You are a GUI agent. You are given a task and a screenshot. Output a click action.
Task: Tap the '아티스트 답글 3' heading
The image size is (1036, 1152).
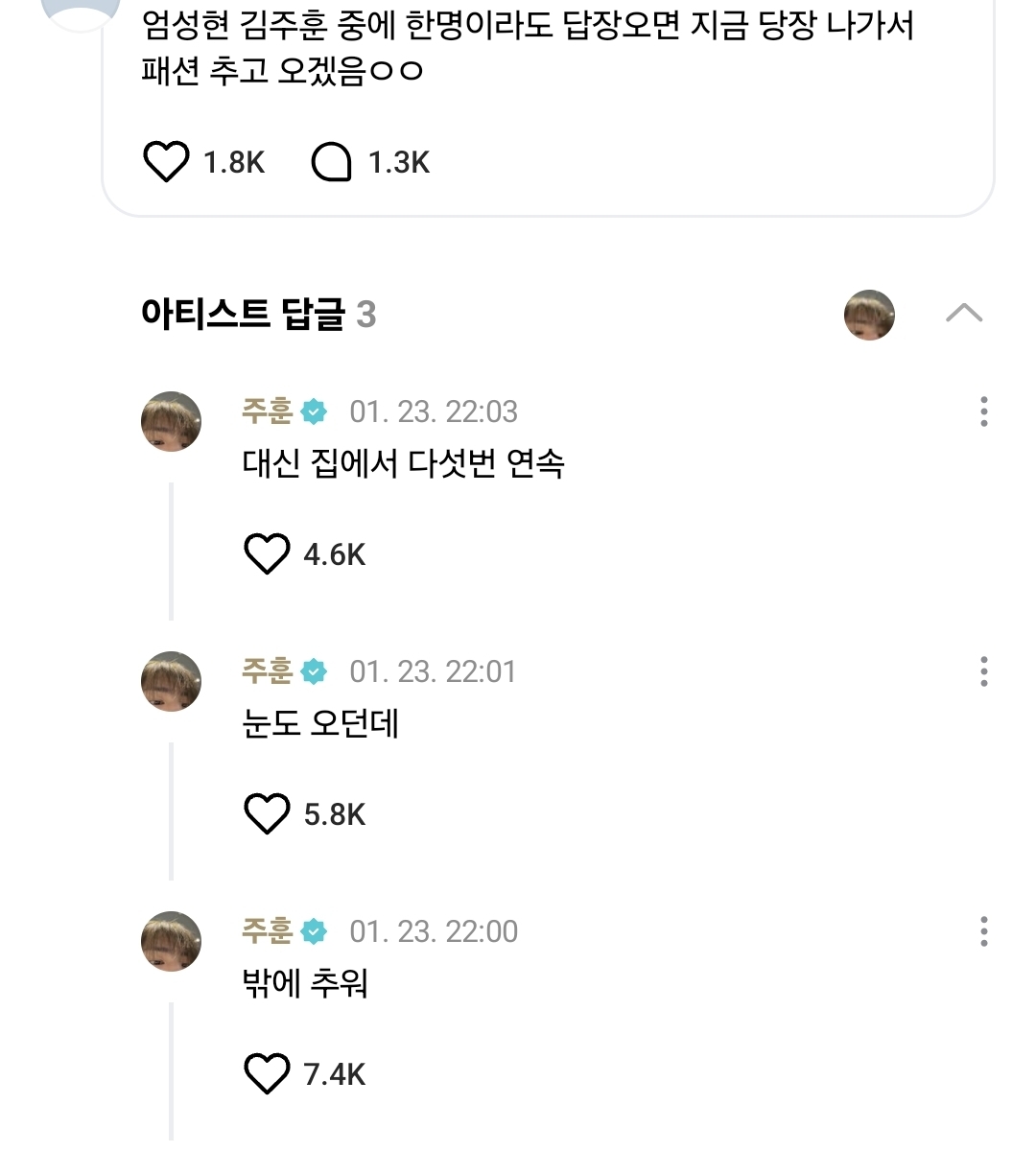click(258, 315)
